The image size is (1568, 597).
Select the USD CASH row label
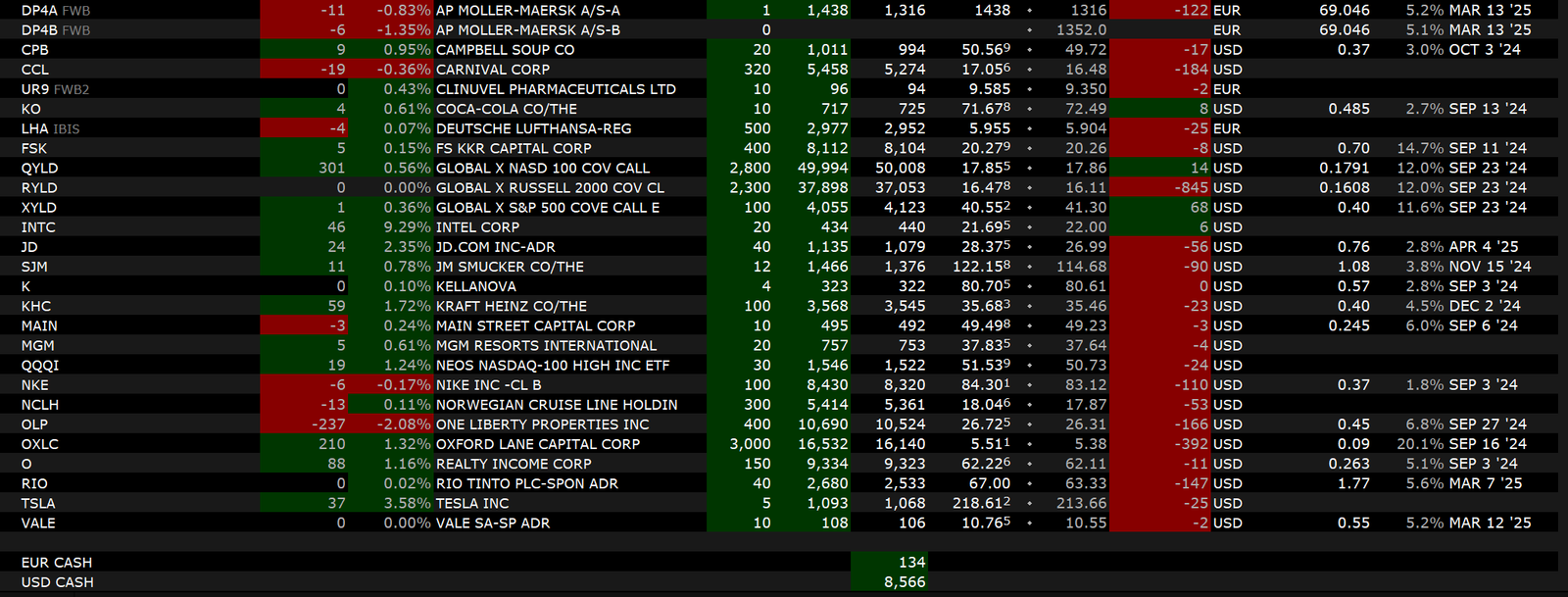(57, 582)
